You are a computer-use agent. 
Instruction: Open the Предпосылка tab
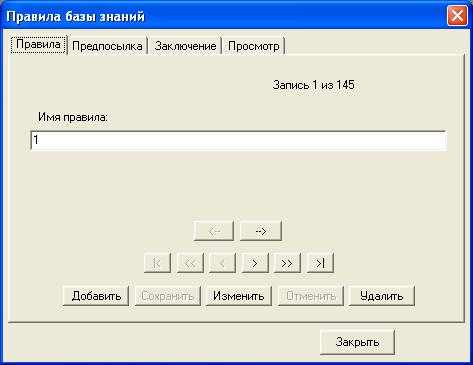tap(107, 46)
